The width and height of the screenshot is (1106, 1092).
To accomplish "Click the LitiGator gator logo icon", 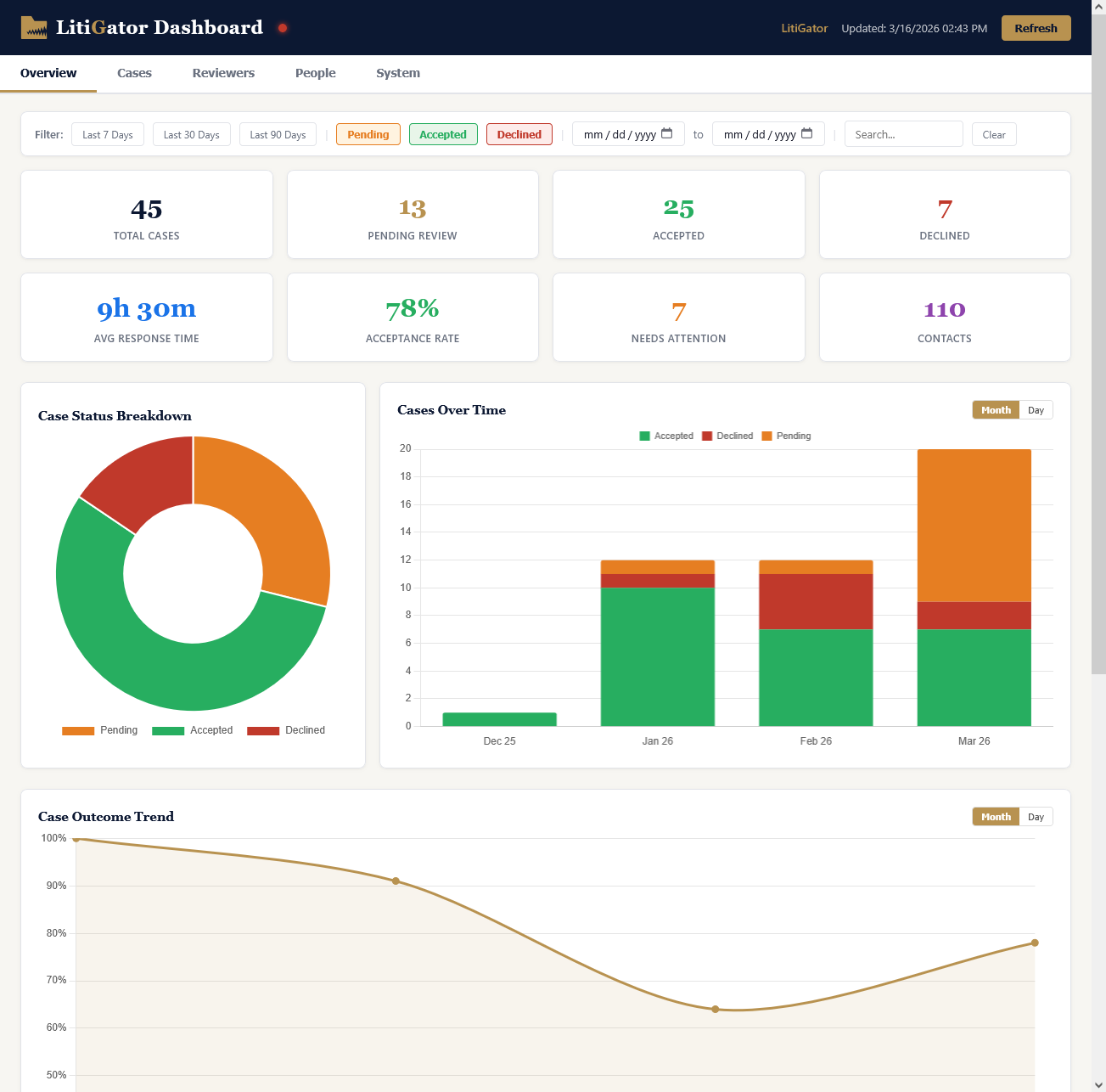I will [x=33, y=26].
